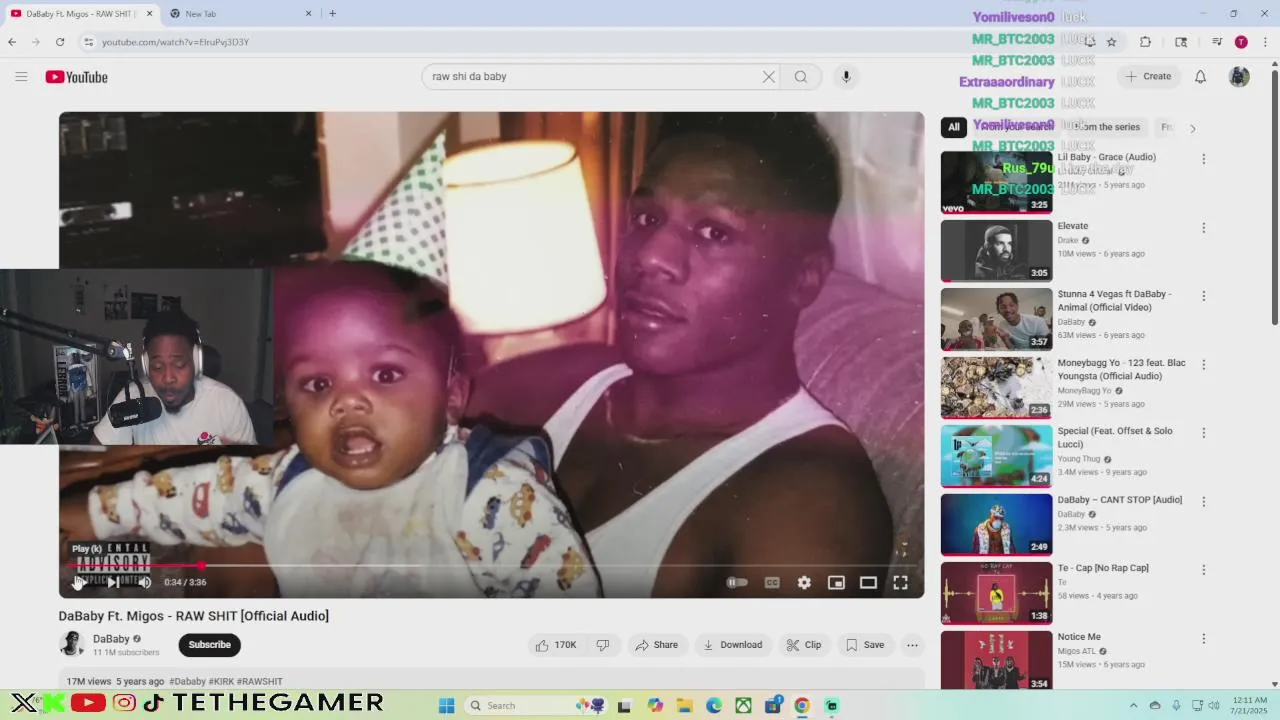
Task: Open the Chrome profile T avatar
Action: tap(1241, 42)
